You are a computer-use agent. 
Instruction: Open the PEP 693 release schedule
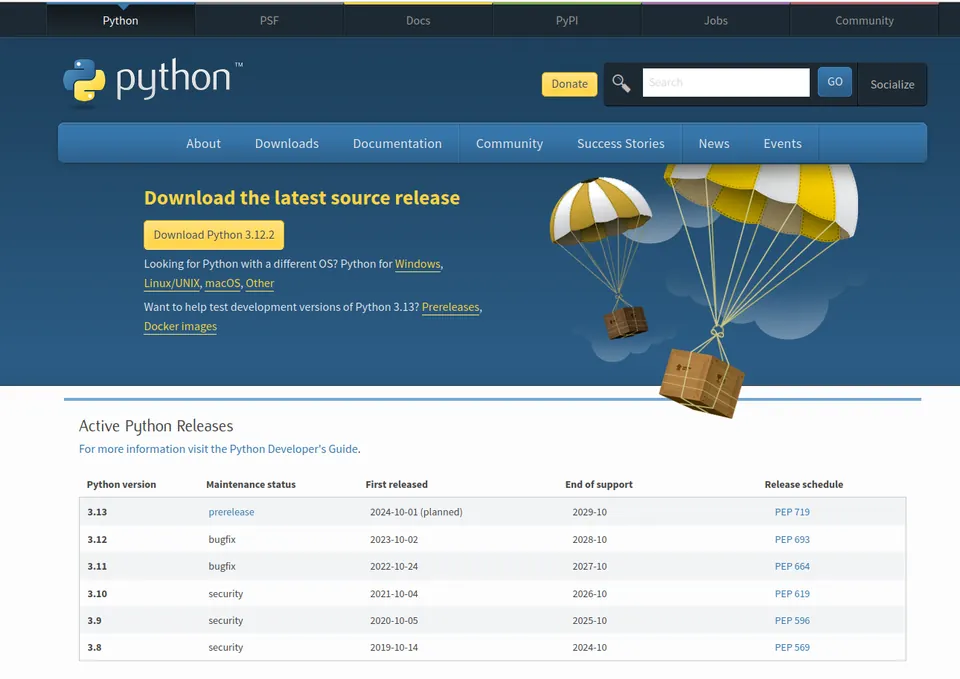point(792,539)
